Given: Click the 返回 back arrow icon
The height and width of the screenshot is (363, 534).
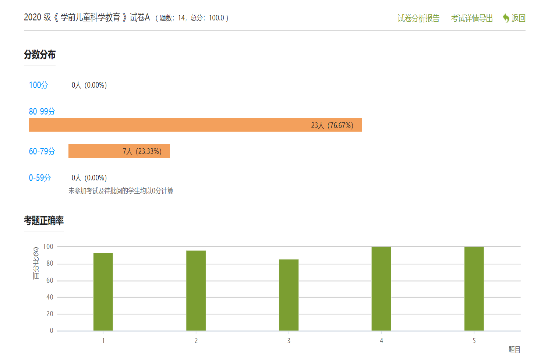Looking at the screenshot, I should click(x=506, y=18).
